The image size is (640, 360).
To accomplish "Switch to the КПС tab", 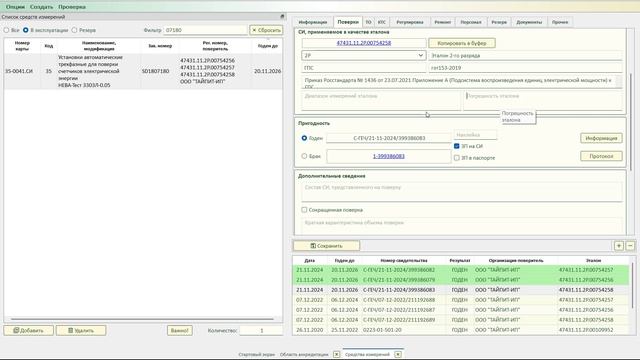I will pos(382,22).
